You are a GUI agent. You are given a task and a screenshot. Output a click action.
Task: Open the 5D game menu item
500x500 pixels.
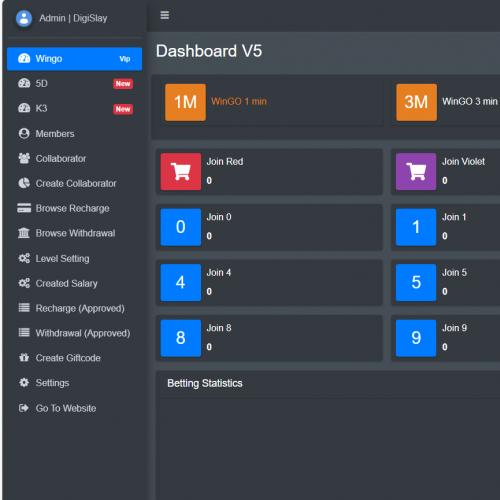pyautogui.click(x=75, y=84)
